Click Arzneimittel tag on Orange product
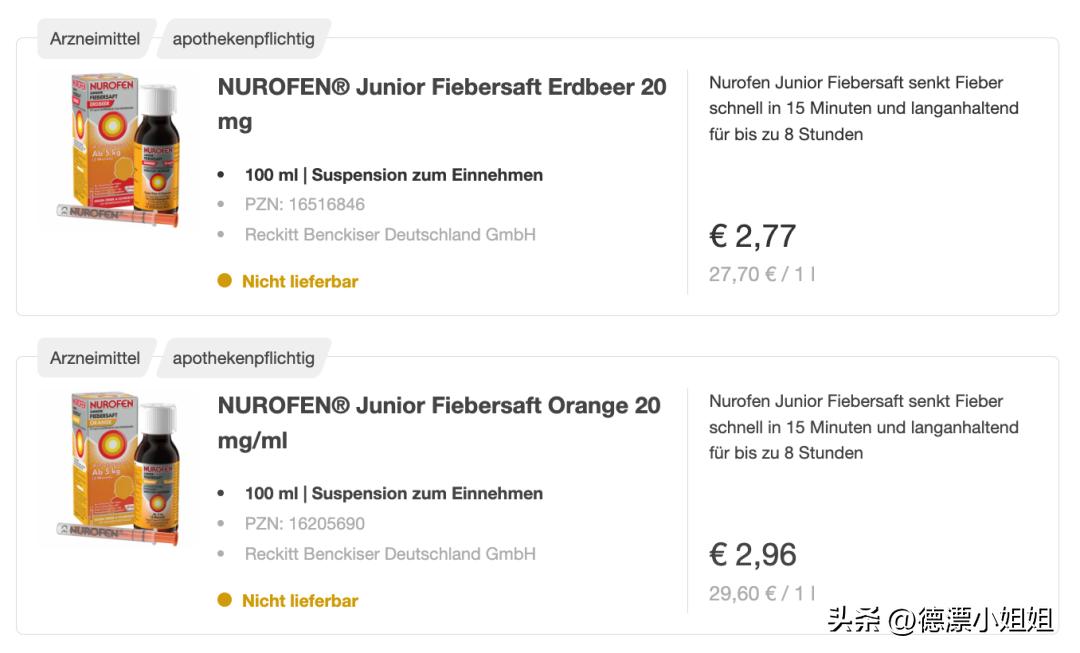1080x653 pixels. click(x=95, y=358)
